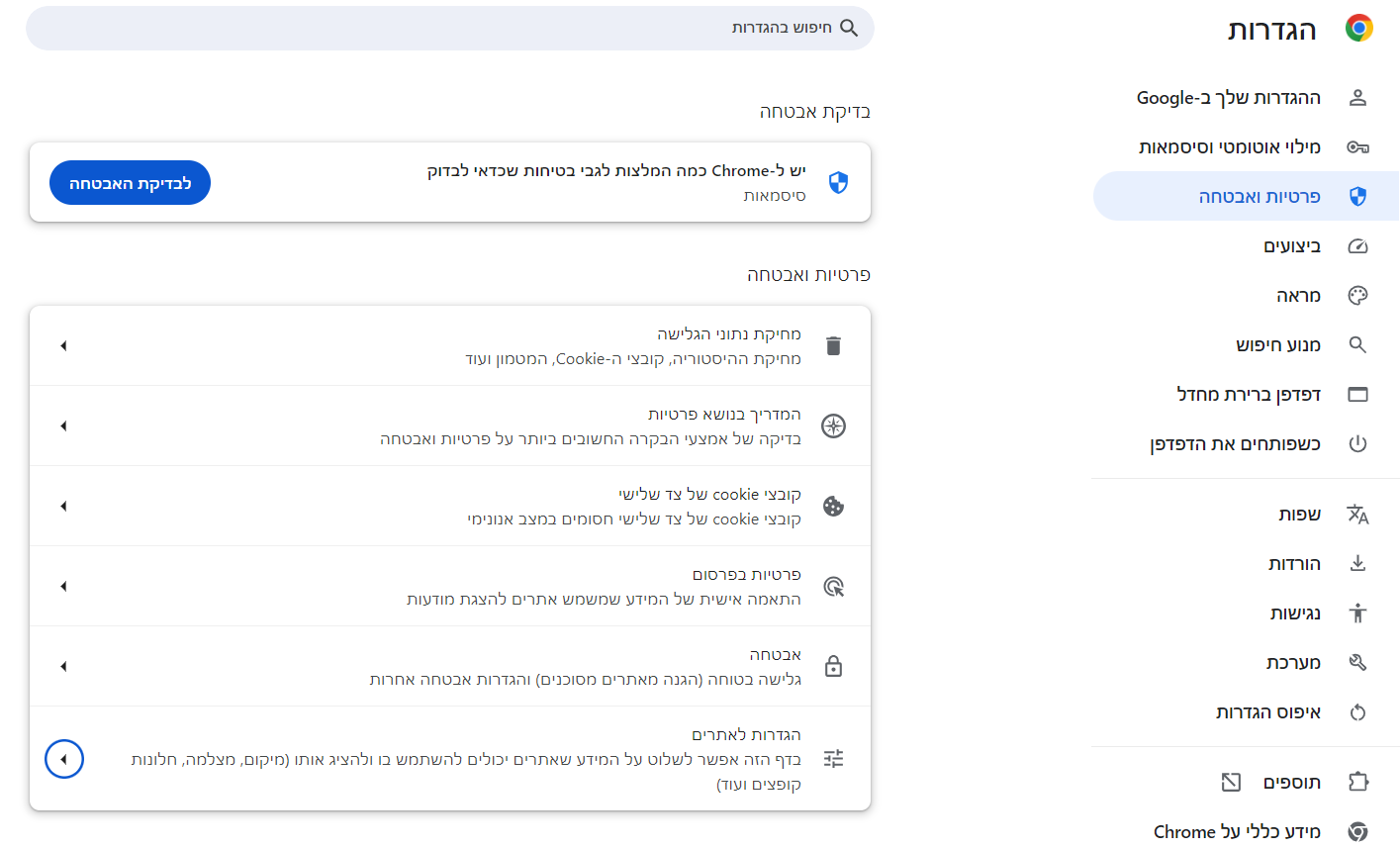Expand הגדרות לאתרים using the circled arrow

pos(64,759)
